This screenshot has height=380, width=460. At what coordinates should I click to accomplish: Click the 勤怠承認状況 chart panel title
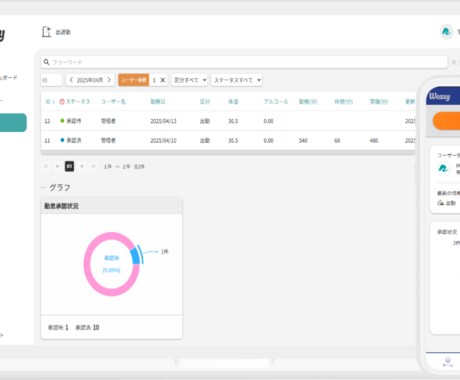[x=61, y=206]
